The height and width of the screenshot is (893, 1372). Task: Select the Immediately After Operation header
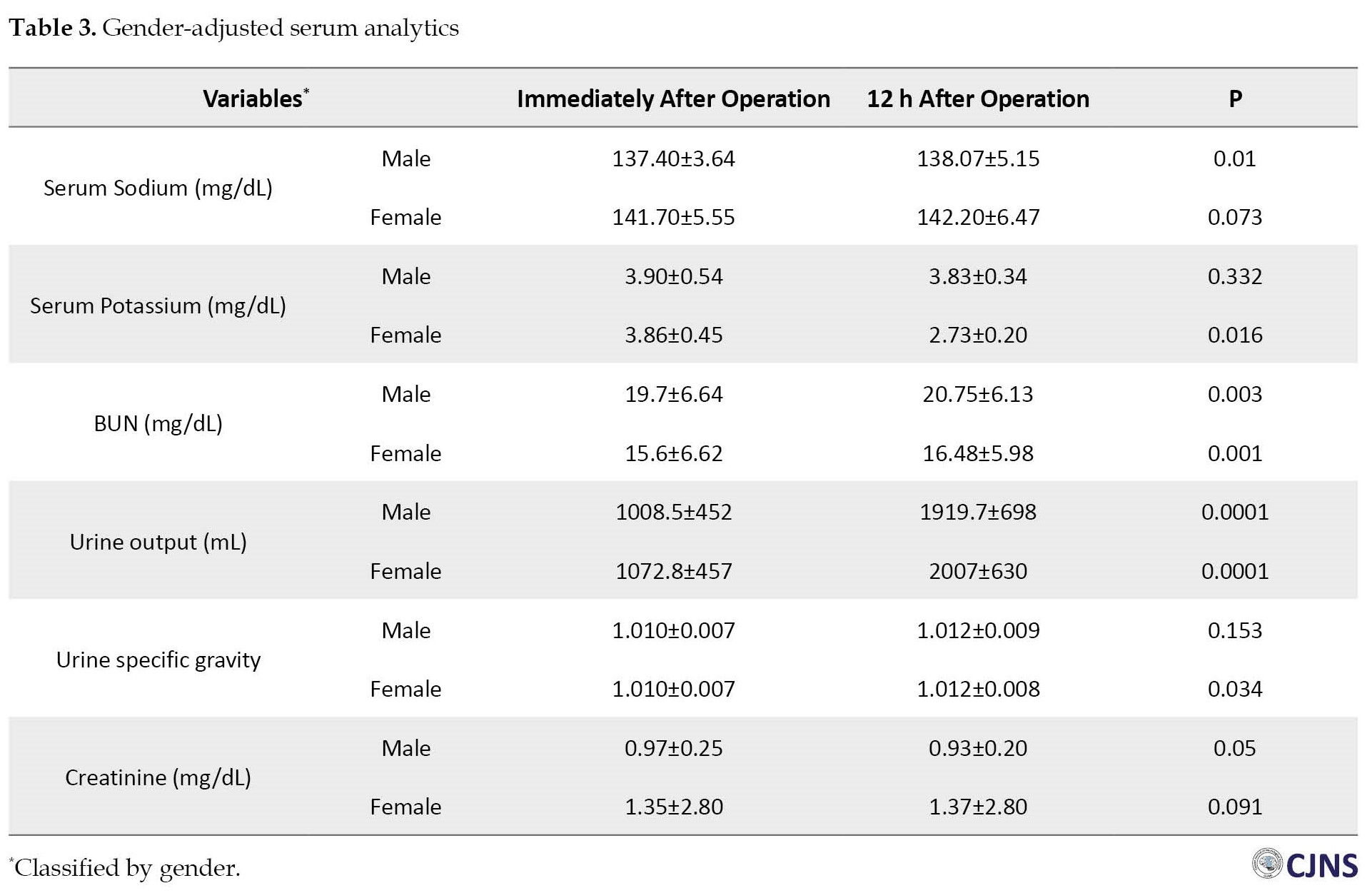673,99
